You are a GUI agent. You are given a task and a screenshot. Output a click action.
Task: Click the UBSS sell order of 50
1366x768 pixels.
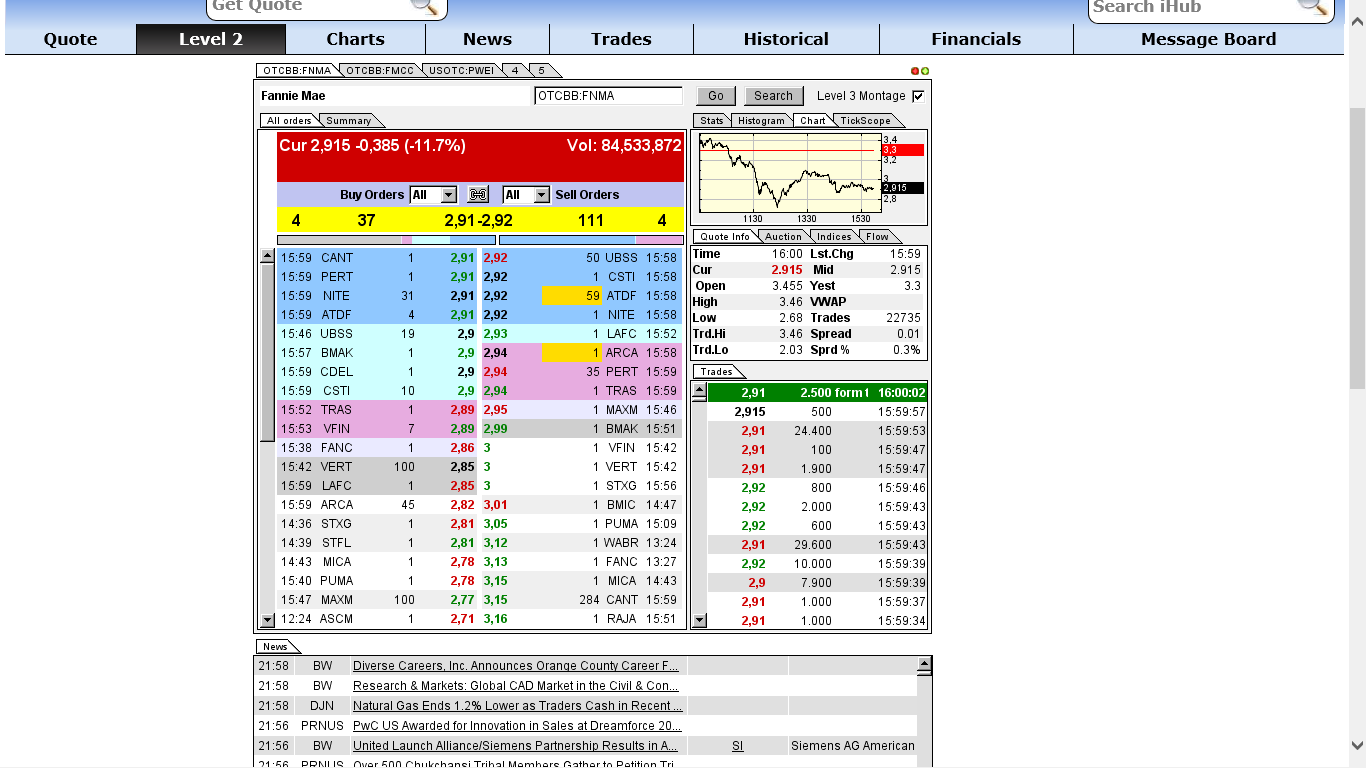pyautogui.click(x=583, y=258)
